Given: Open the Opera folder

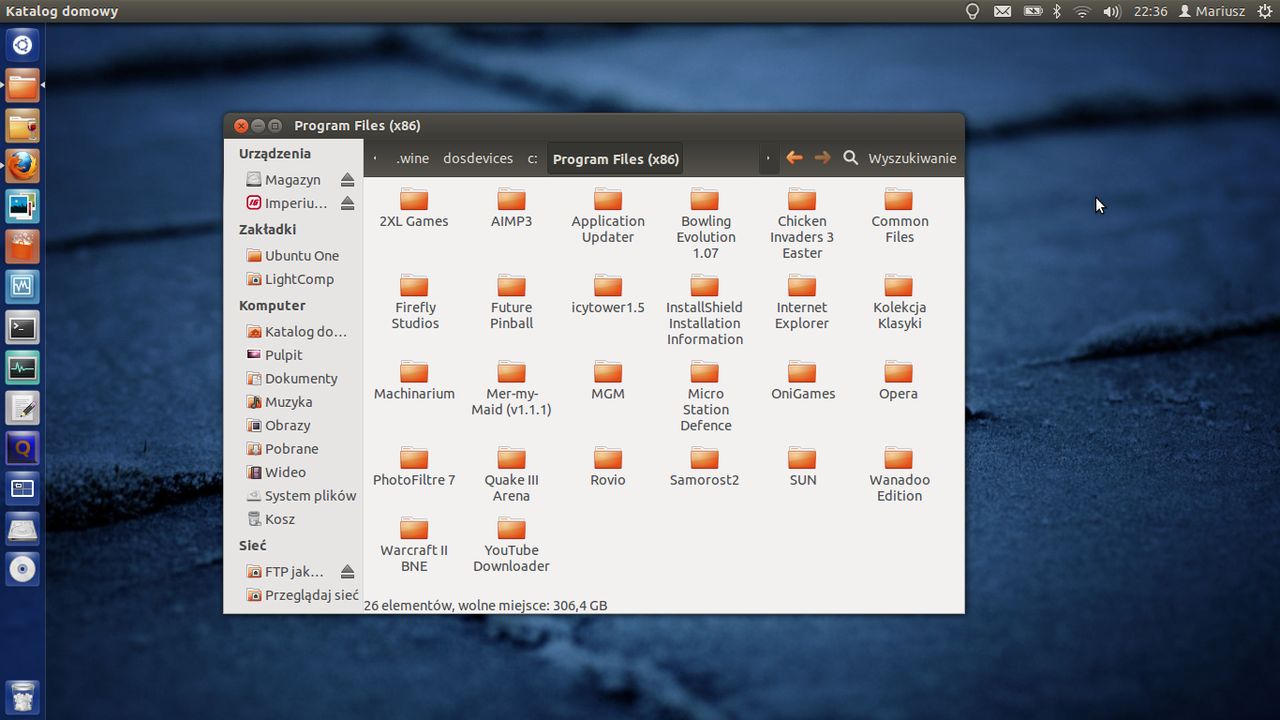Looking at the screenshot, I should (899, 380).
